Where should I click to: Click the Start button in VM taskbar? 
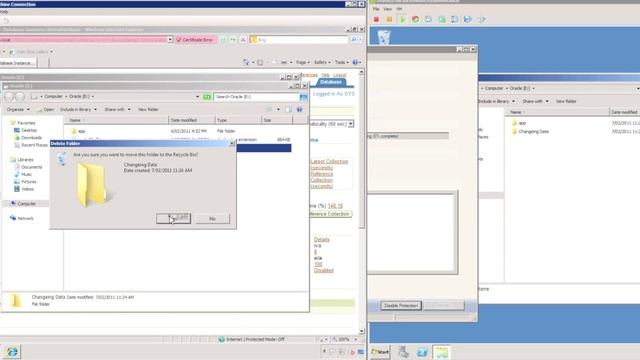pos(380,352)
